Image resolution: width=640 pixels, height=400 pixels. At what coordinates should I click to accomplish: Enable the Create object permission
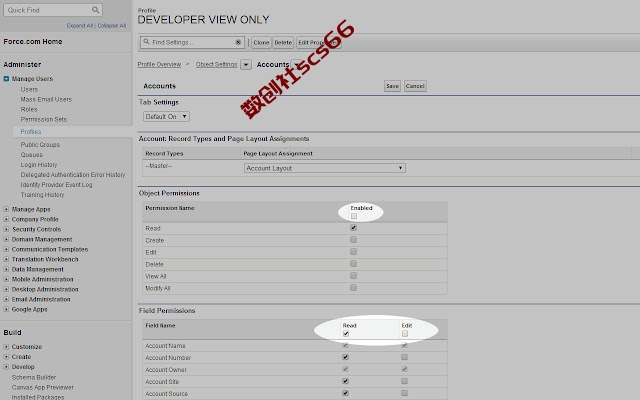pyautogui.click(x=353, y=240)
